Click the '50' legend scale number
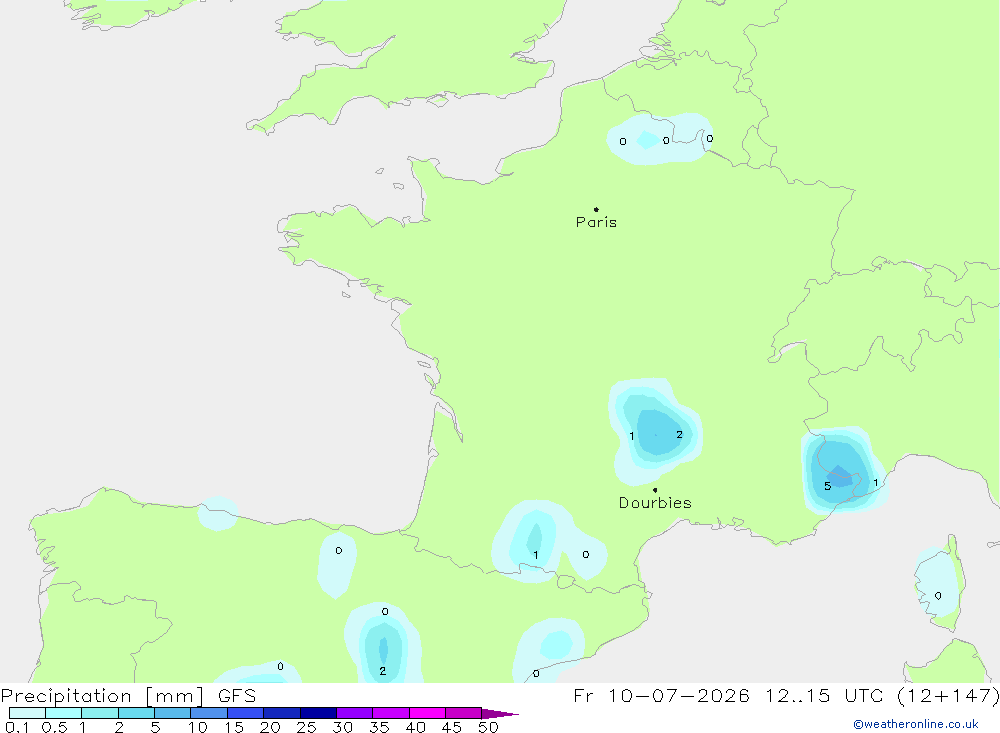Viewport: 1000px width, 733px height. click(488, 727)
